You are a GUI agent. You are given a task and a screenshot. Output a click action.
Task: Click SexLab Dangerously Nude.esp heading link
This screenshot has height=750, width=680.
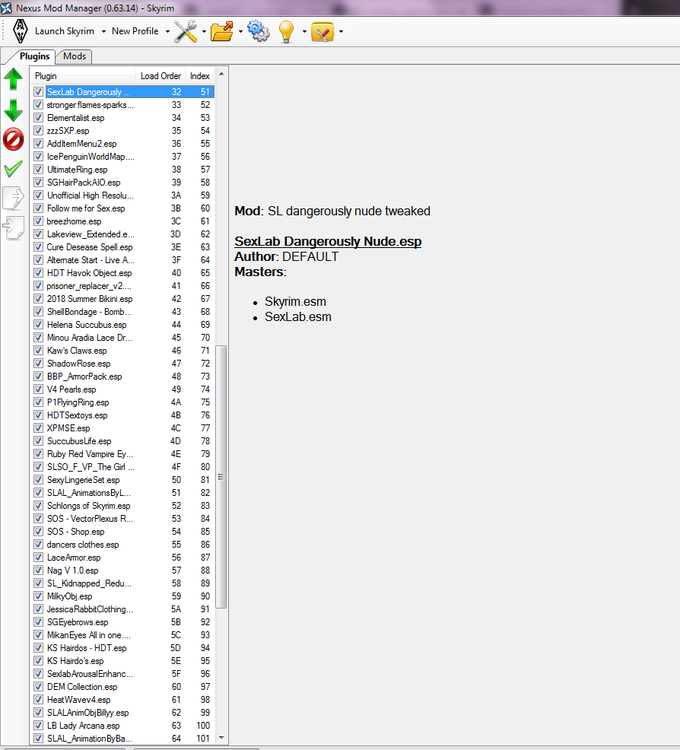(328, 241)
